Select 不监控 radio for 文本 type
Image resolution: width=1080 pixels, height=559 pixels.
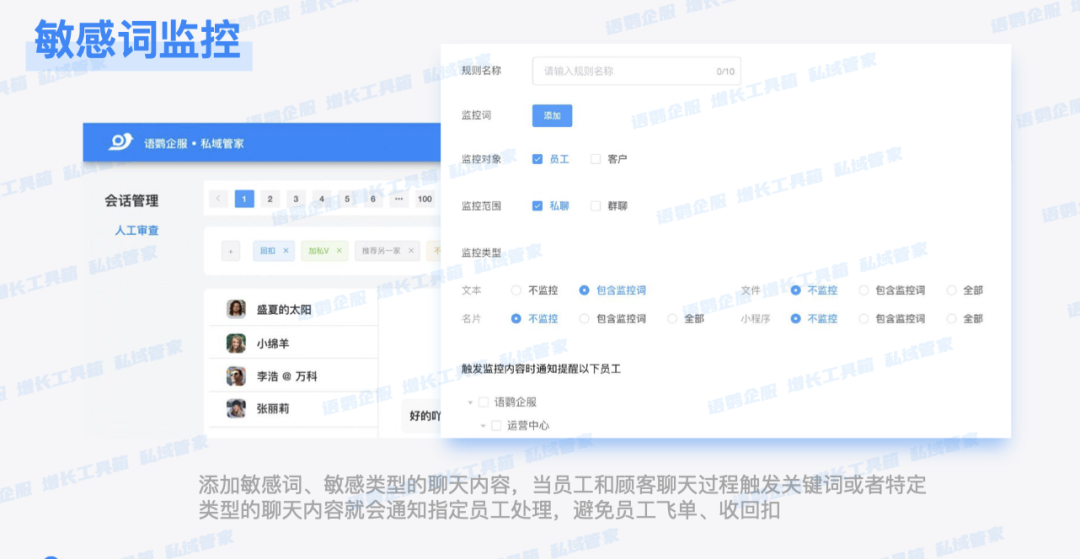click(x=516, y=290)
